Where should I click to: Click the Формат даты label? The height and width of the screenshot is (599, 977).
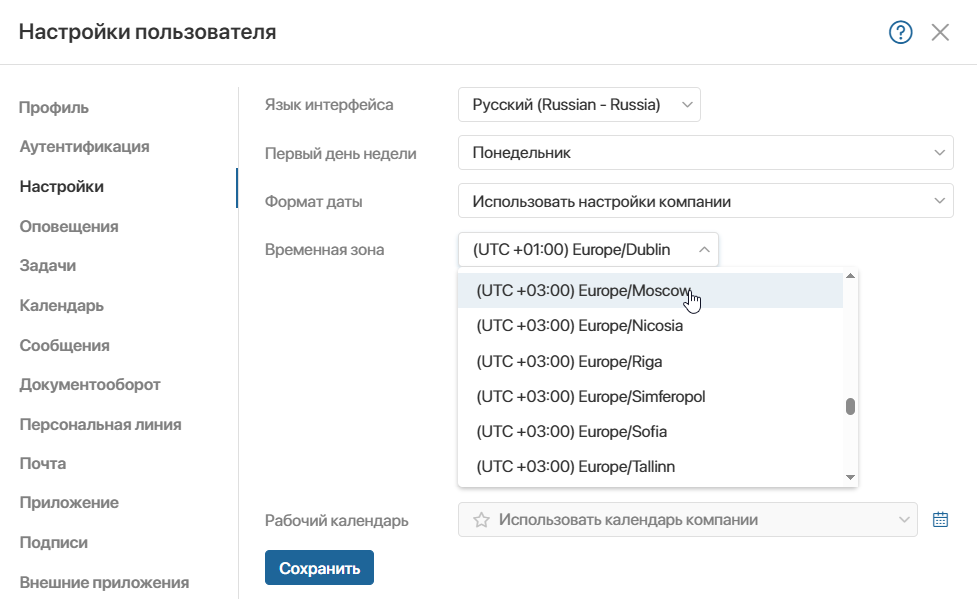pyautogui.click(x=313, y=201)
